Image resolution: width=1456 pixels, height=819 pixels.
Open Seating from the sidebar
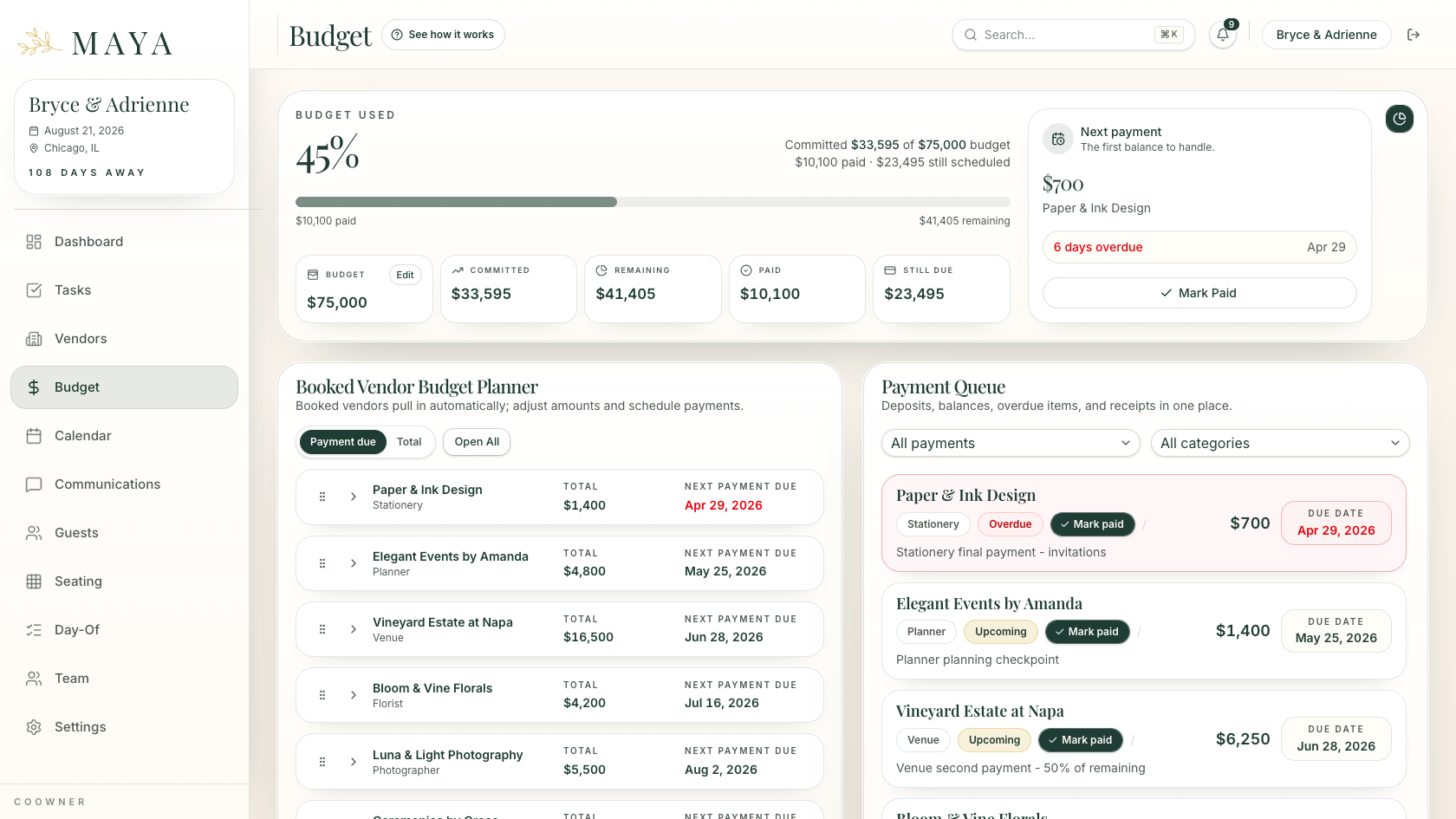(x=124, y=582)
